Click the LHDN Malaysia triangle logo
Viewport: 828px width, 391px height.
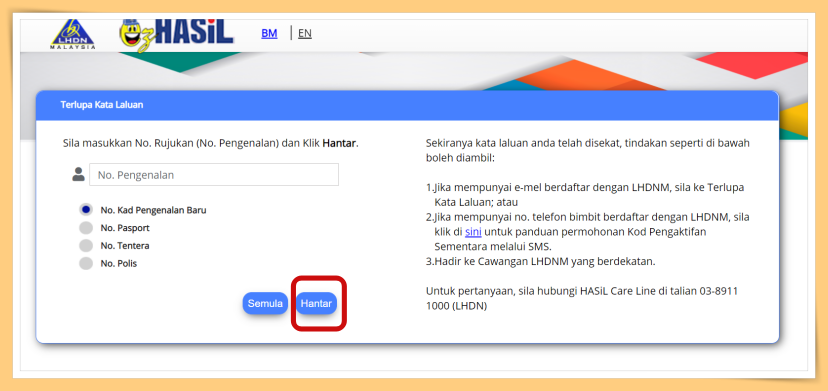pos(73,34)
